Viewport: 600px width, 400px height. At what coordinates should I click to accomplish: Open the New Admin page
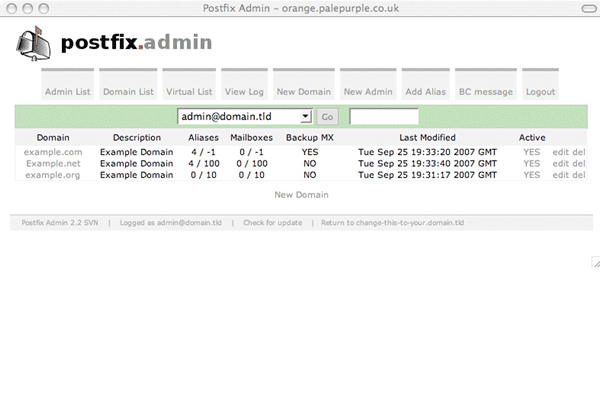click(367, 91)
